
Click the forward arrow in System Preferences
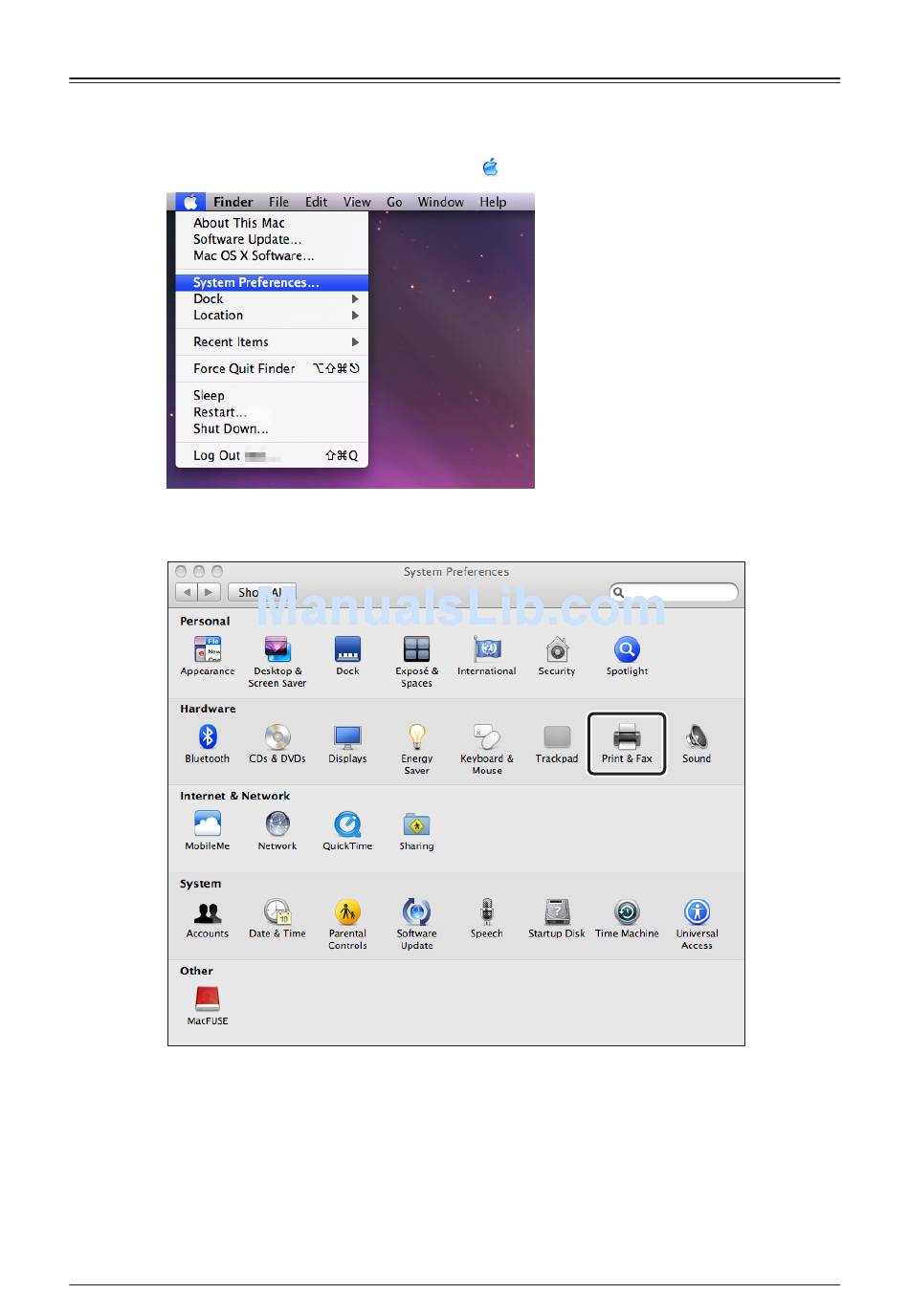click(210, 592)
